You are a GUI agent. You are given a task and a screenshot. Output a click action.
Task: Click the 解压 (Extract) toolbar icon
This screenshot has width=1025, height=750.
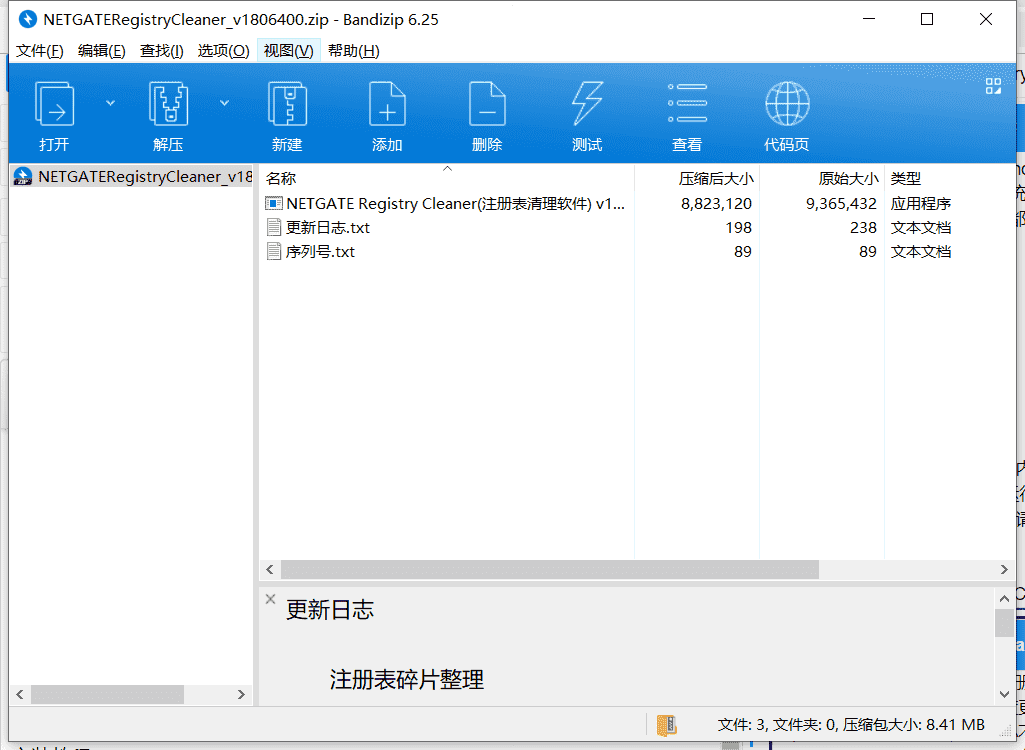[169, 103]
